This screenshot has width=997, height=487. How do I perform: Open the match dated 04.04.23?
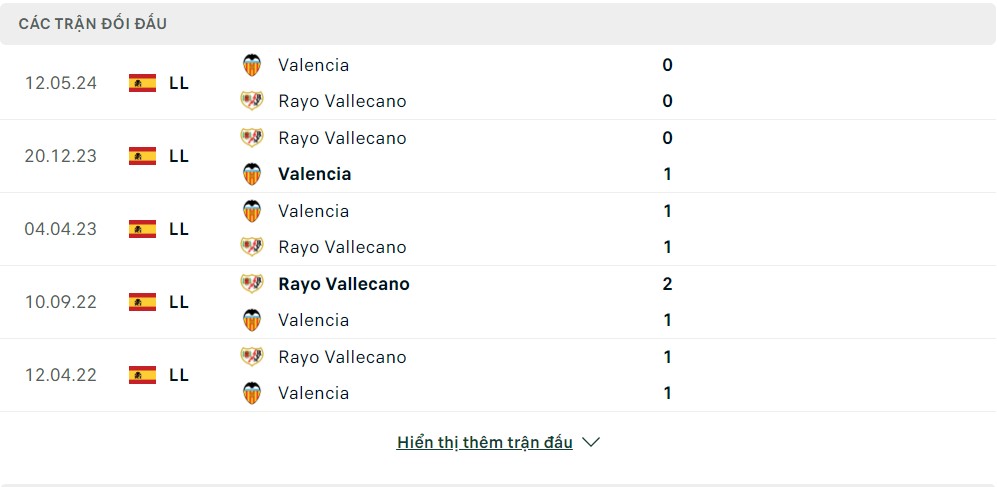(x=61, y=229)
